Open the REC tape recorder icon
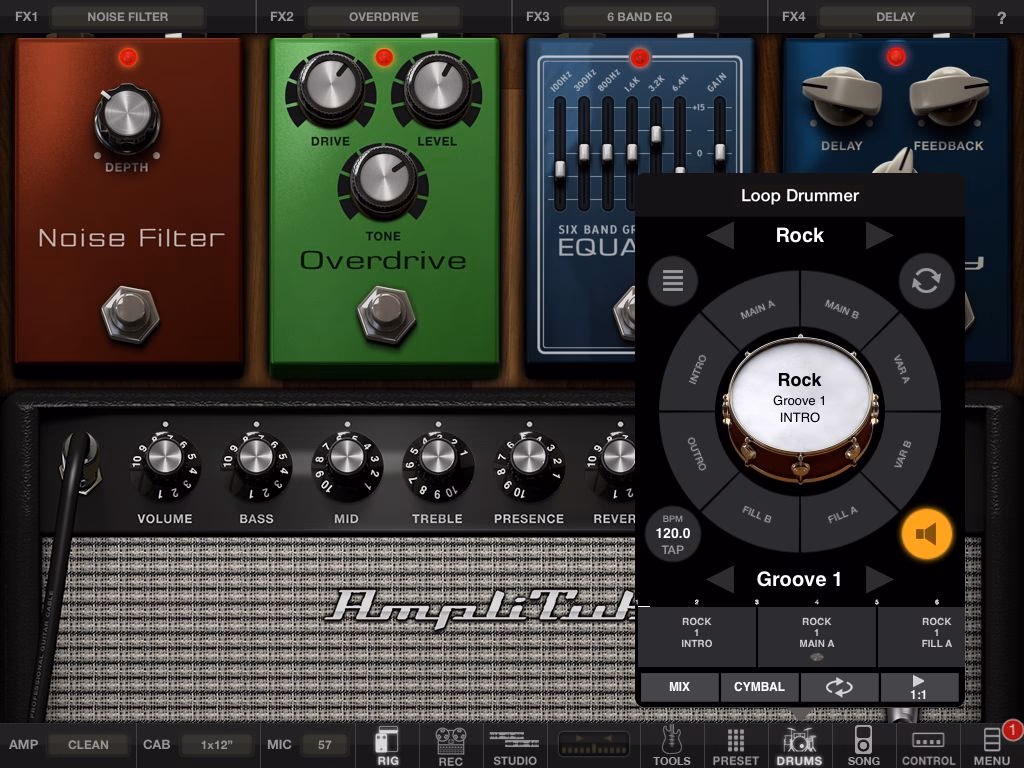This screenshot has width=1024, height=768. click(451, 746)
